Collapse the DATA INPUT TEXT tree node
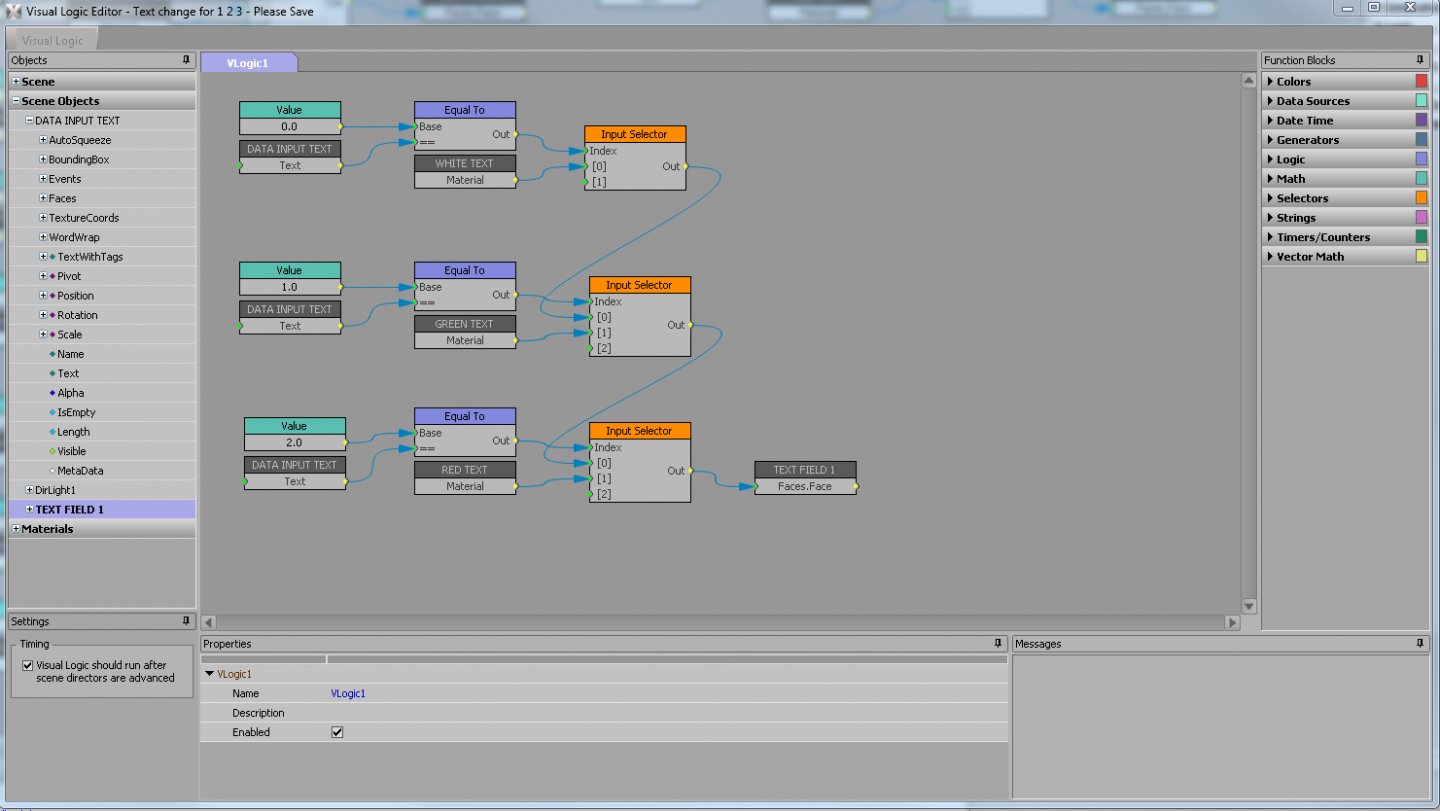This screenshot has width=1440, height=811. pos(29,121)
